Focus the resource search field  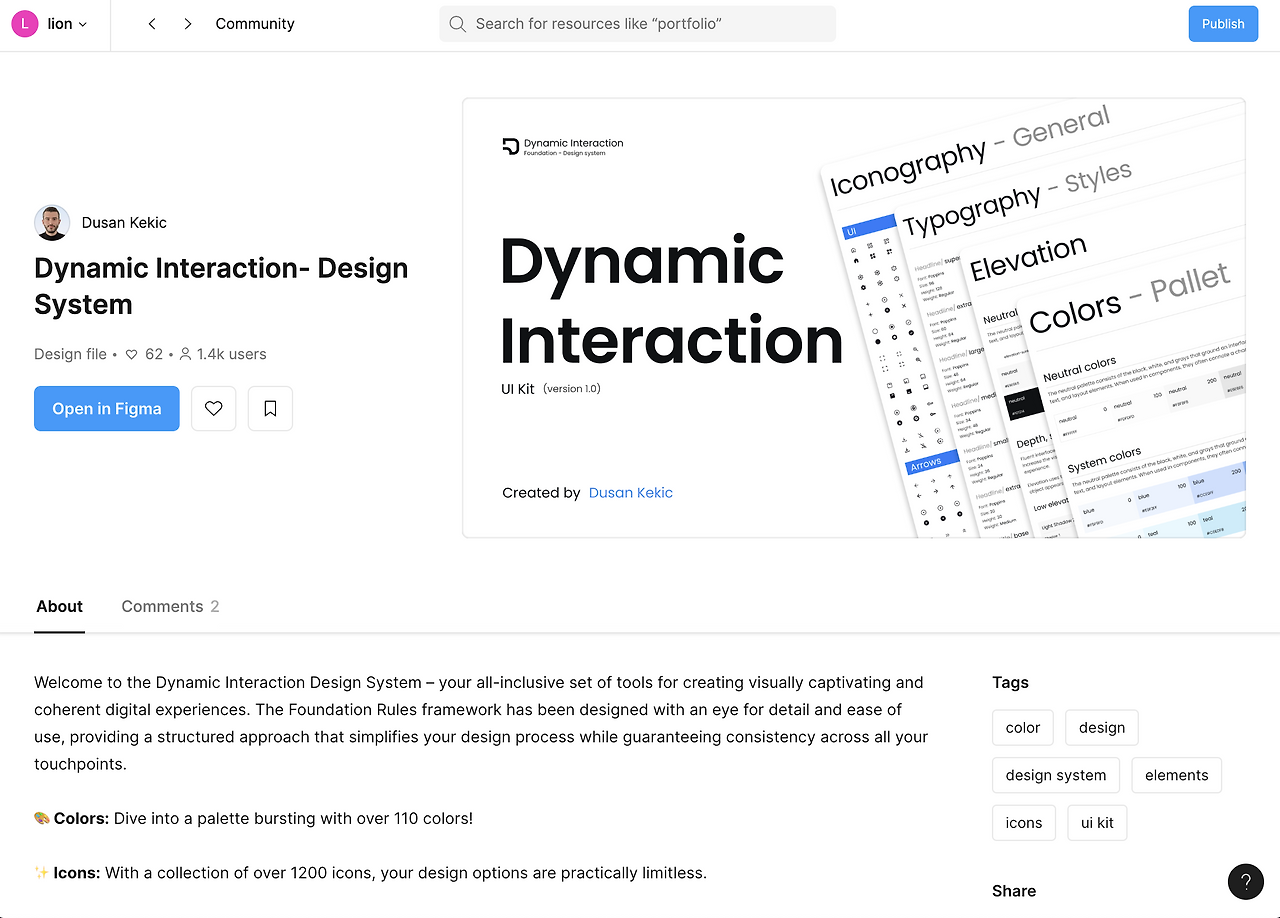pos(637,24)
